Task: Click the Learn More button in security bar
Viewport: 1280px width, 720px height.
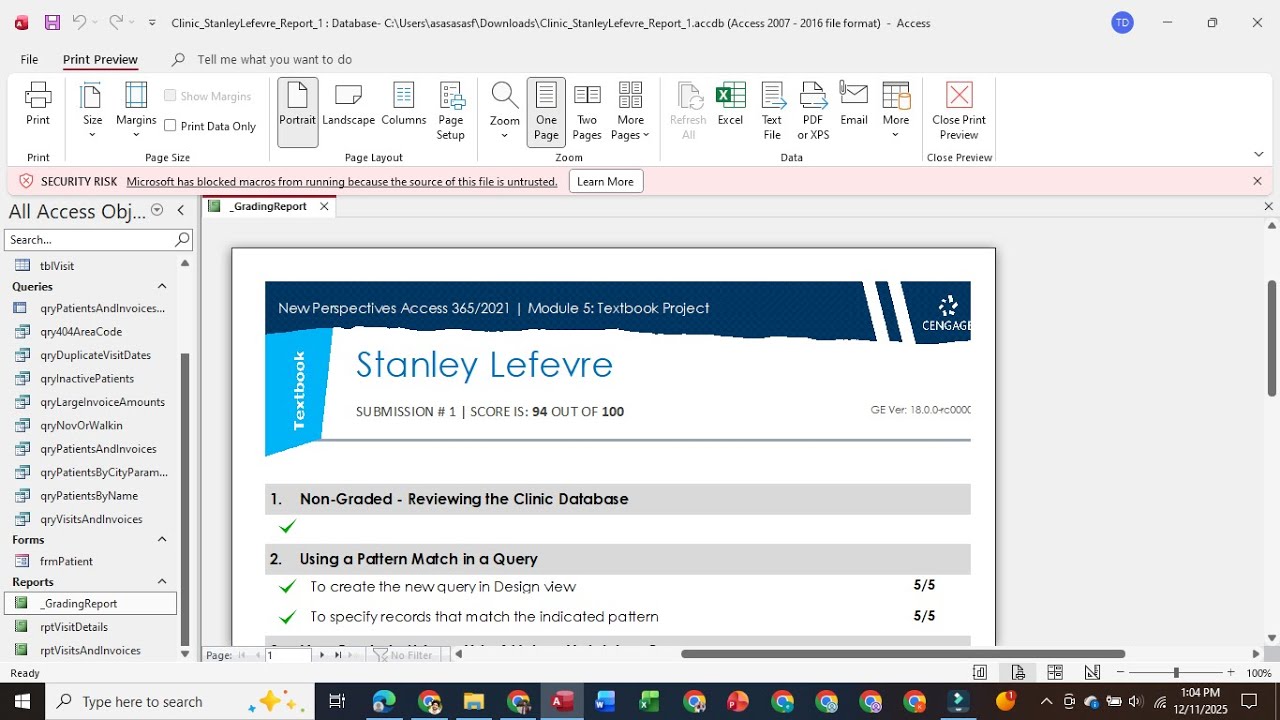Action: [605, 182]
